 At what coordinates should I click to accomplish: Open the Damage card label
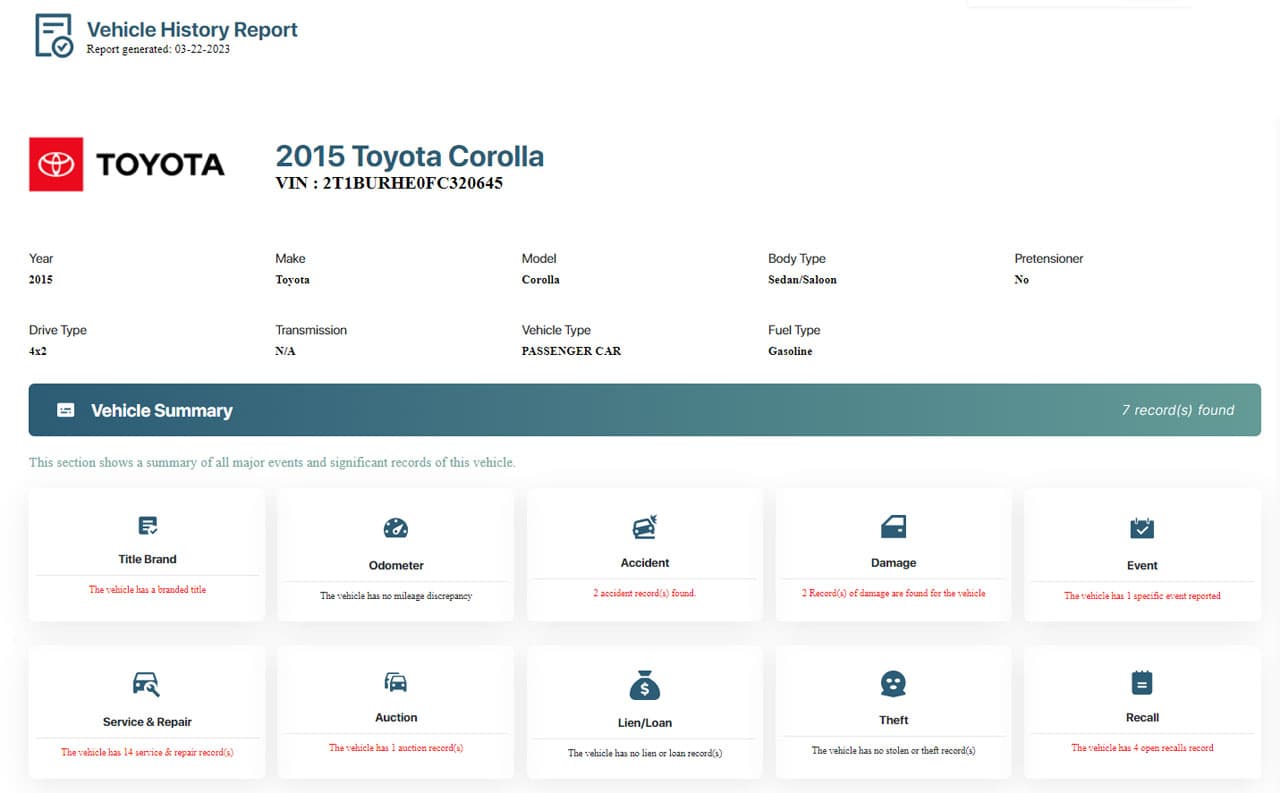click(x=893, y=563)
